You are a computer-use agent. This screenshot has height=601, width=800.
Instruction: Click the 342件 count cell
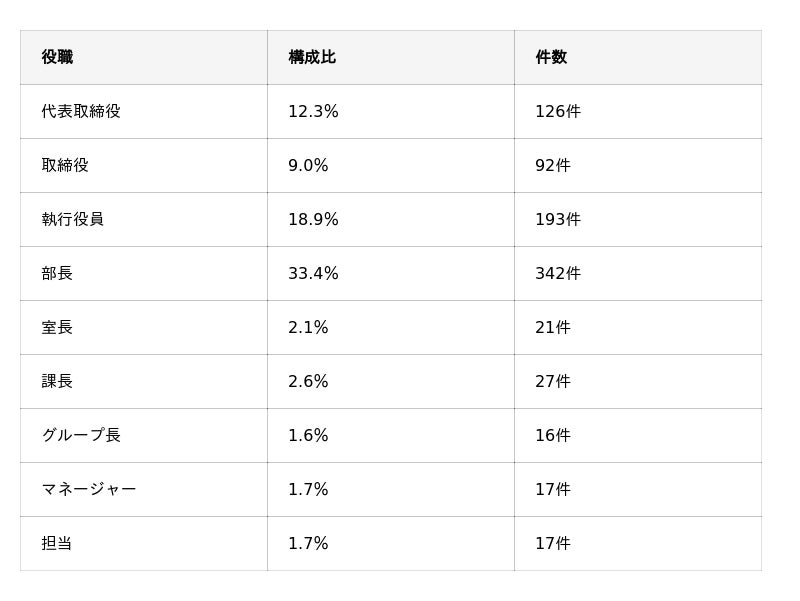(x=638, y=273)
